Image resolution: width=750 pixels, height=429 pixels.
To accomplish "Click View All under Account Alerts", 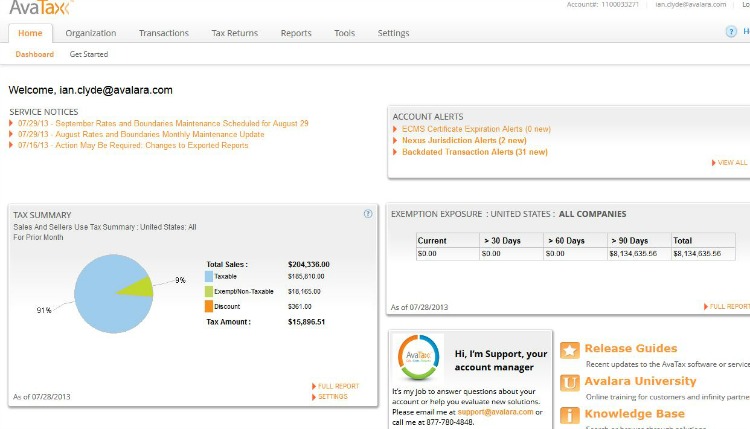I will coord(730,162).
